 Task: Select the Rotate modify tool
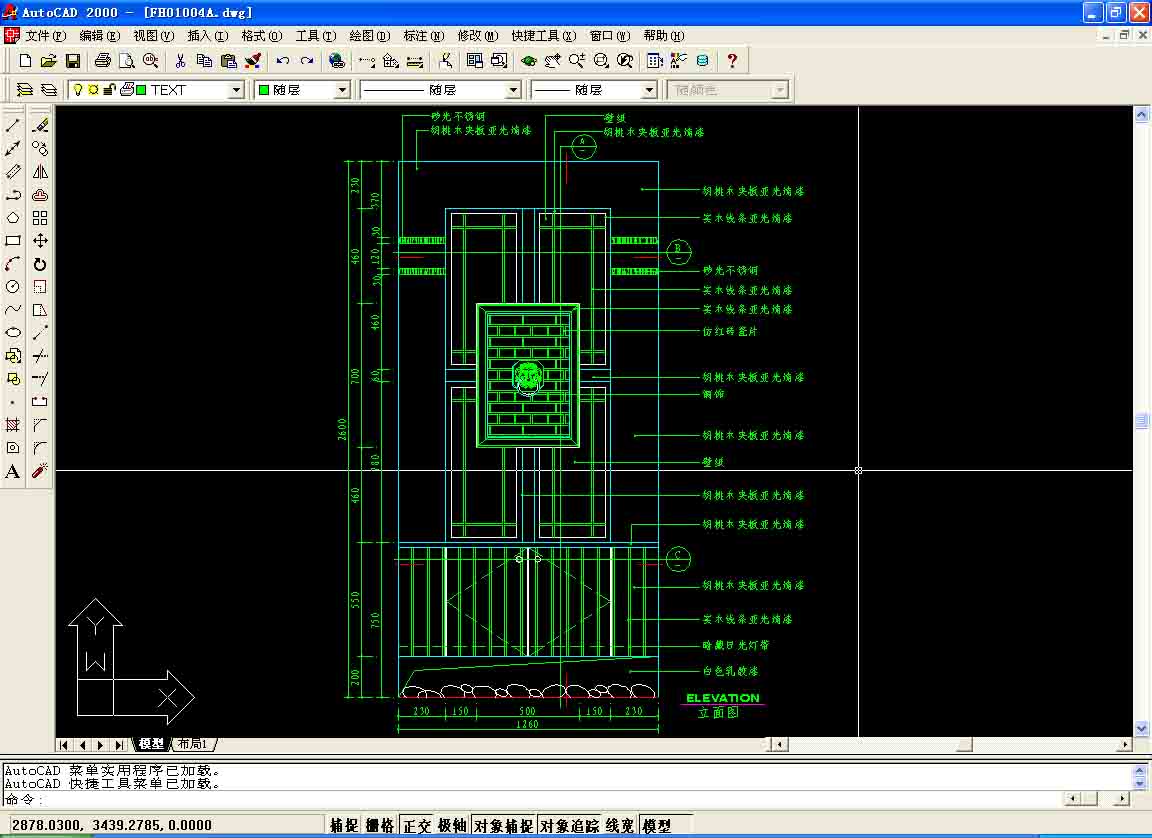click(x=40, y=264)
